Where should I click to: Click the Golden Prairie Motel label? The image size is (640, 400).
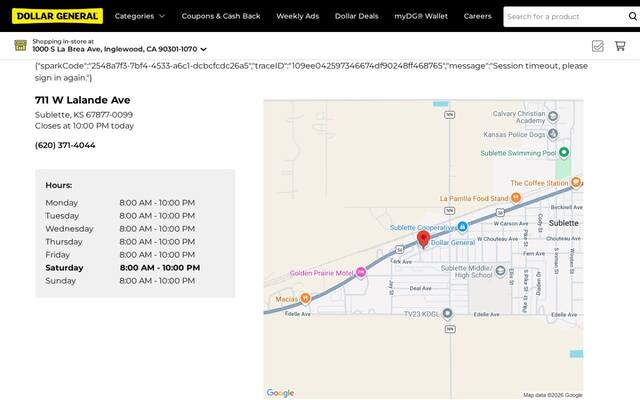pyautogui.click(x=322, y=273)
